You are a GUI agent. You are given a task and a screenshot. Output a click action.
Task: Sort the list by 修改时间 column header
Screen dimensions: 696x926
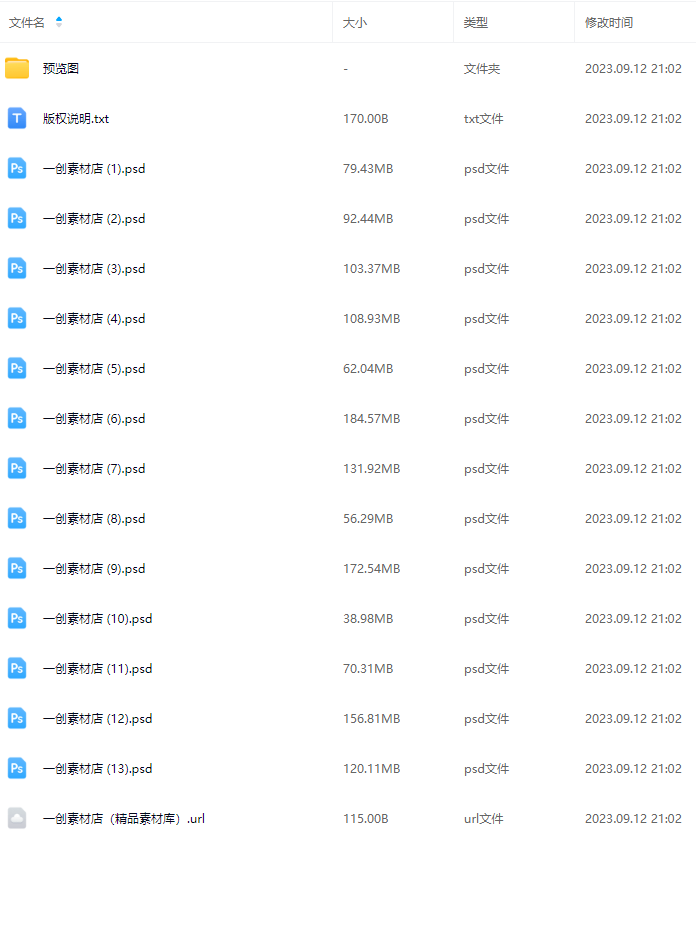[609, 22]
